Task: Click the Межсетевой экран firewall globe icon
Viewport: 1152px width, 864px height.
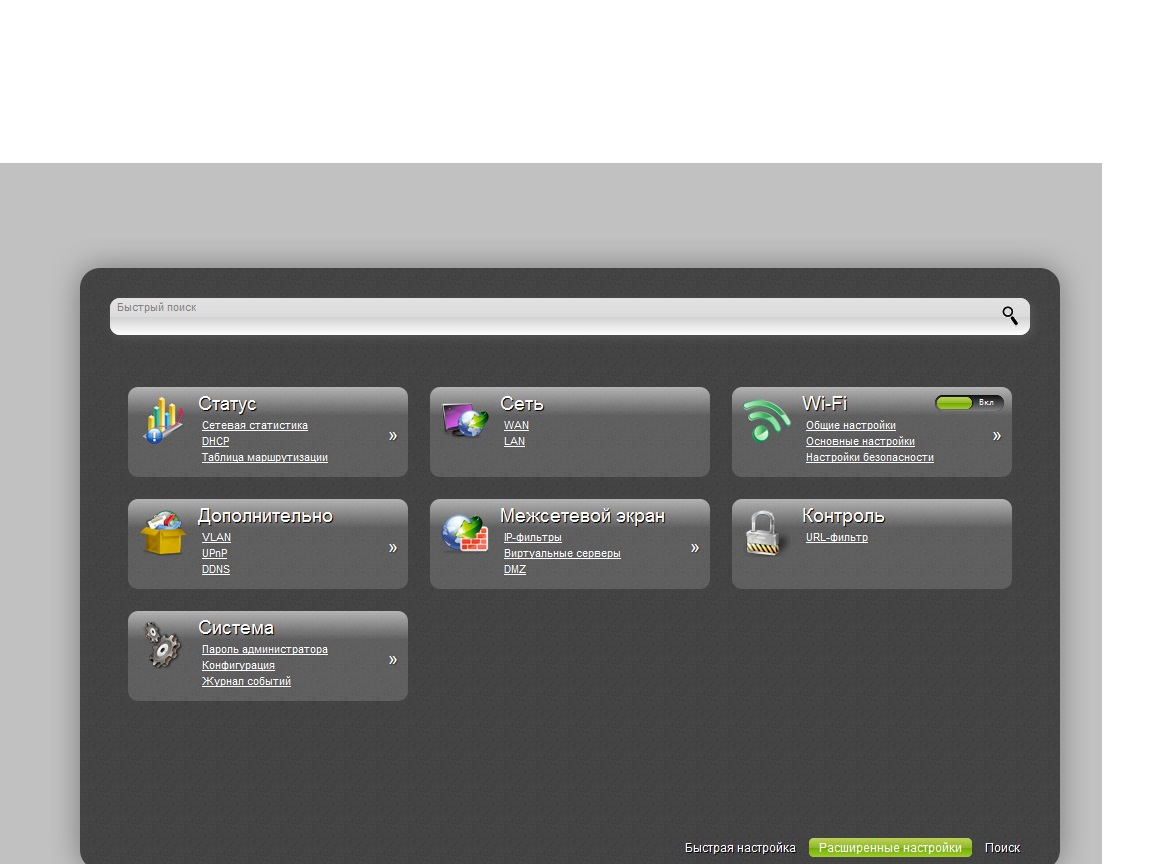Action: [465, 533]
